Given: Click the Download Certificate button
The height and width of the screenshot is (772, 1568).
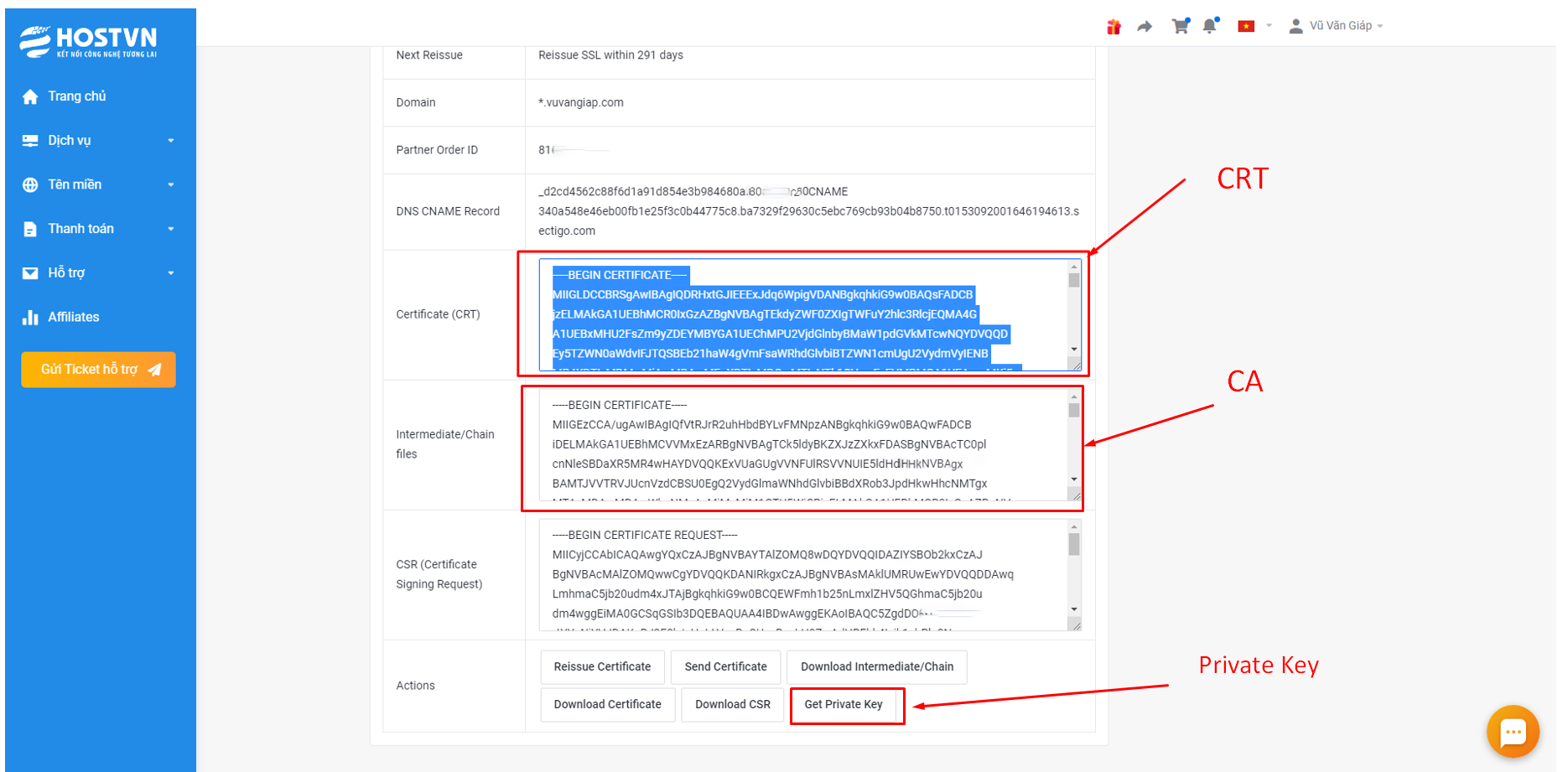Looking at the screenshot, I should pyautogui.click(x=607, y=705).
